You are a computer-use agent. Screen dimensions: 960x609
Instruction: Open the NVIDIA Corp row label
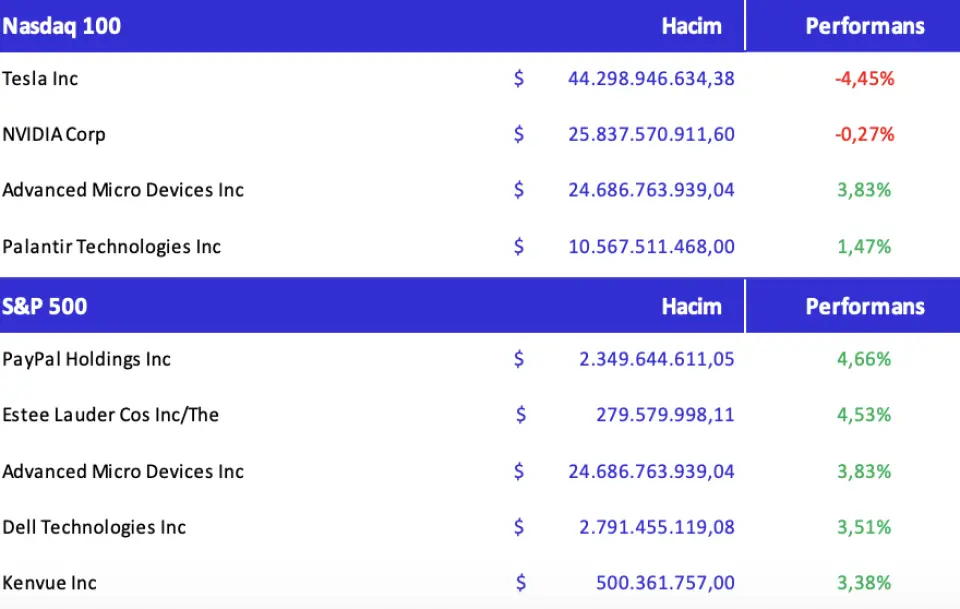[54, 134]
